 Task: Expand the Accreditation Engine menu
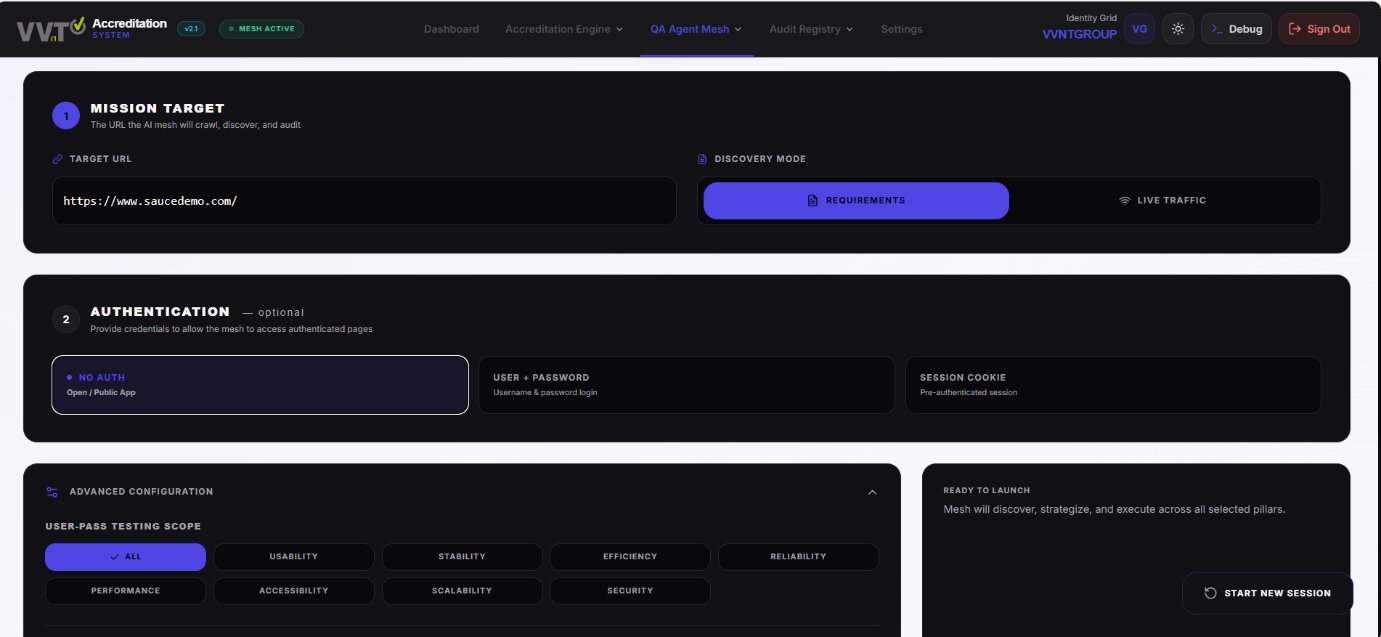click(564, 29)
